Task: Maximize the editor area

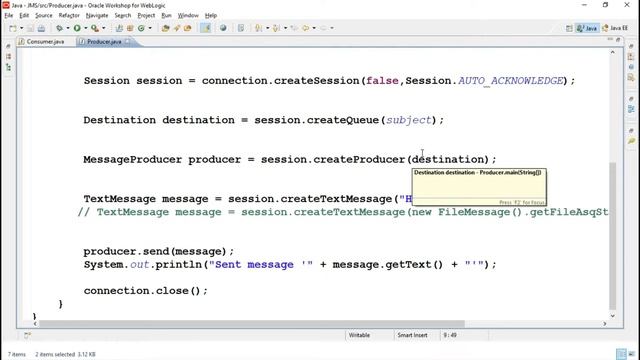Action: coord(618,40)
